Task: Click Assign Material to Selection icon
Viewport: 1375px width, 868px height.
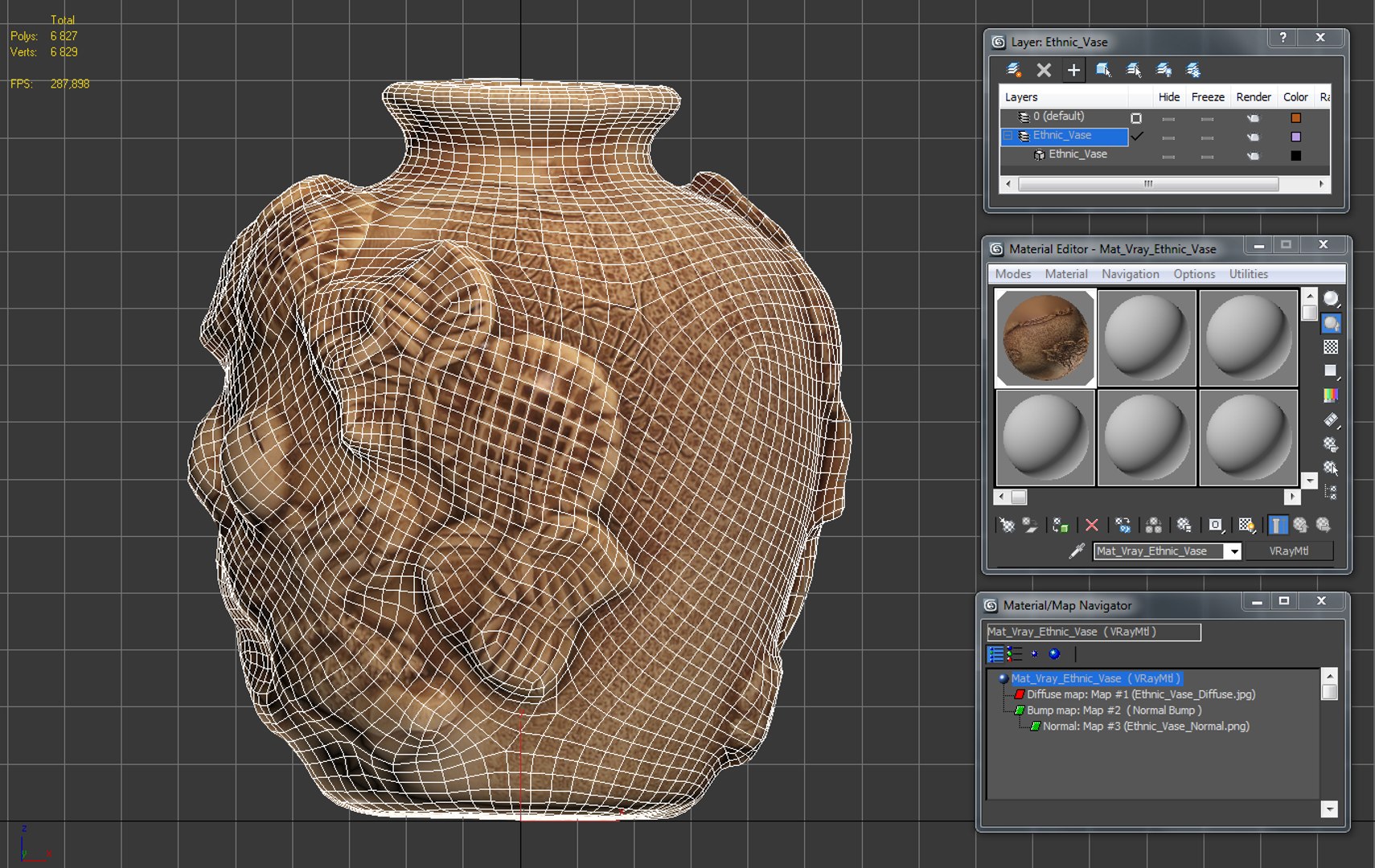Action: coord(1061,525)
